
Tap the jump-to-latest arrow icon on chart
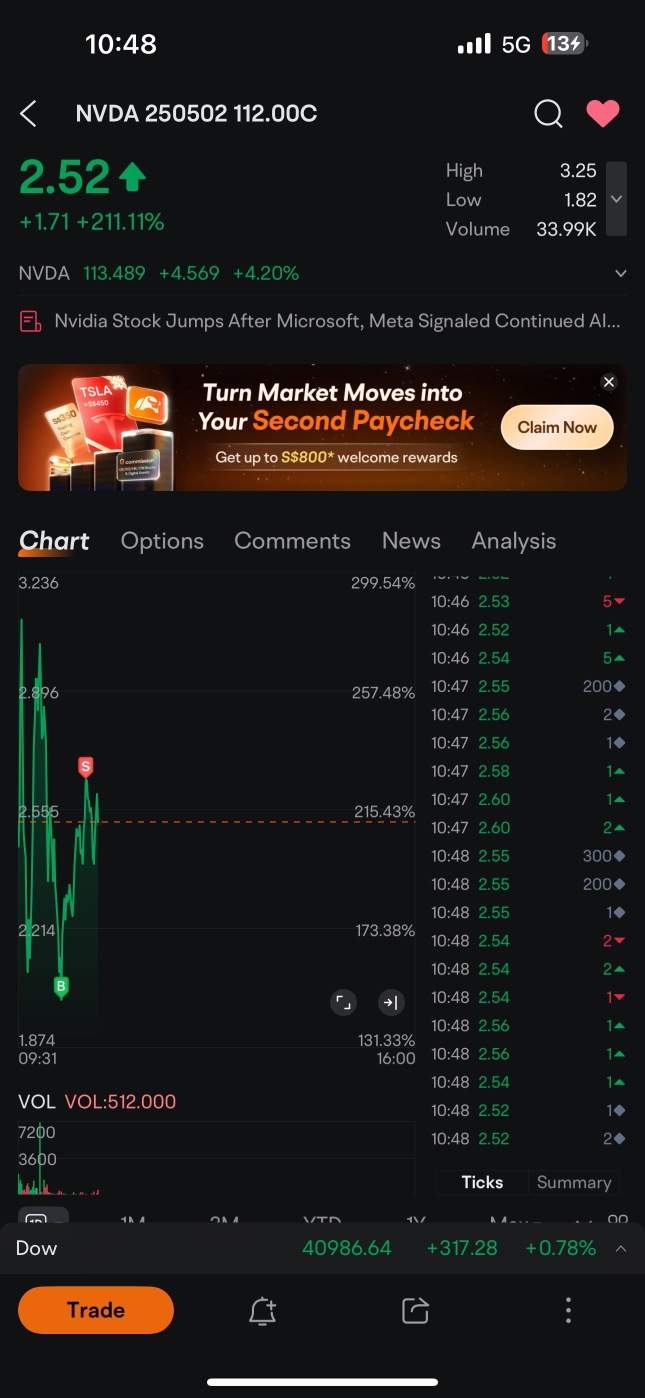coord(390,1002)
